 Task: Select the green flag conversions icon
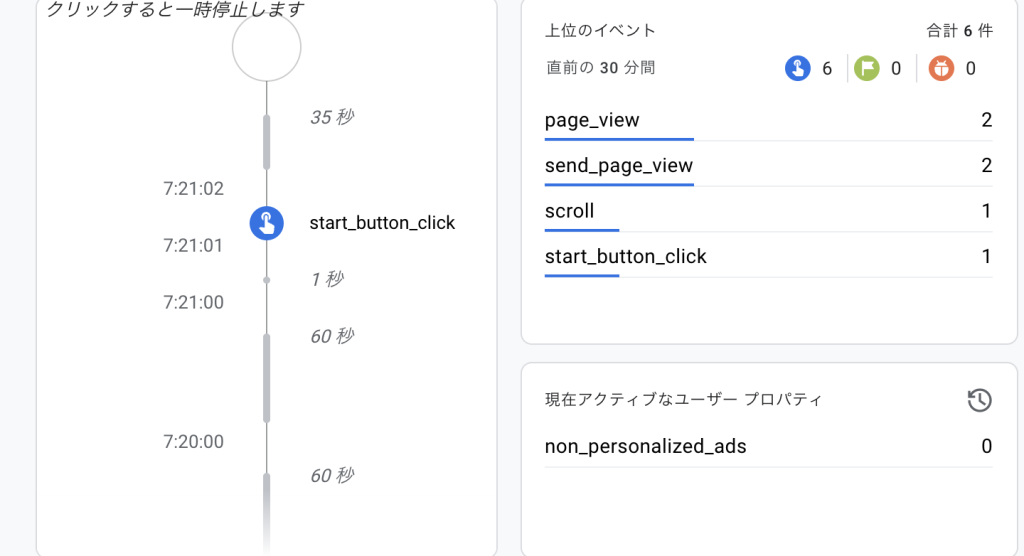click(x=867, y=68)
